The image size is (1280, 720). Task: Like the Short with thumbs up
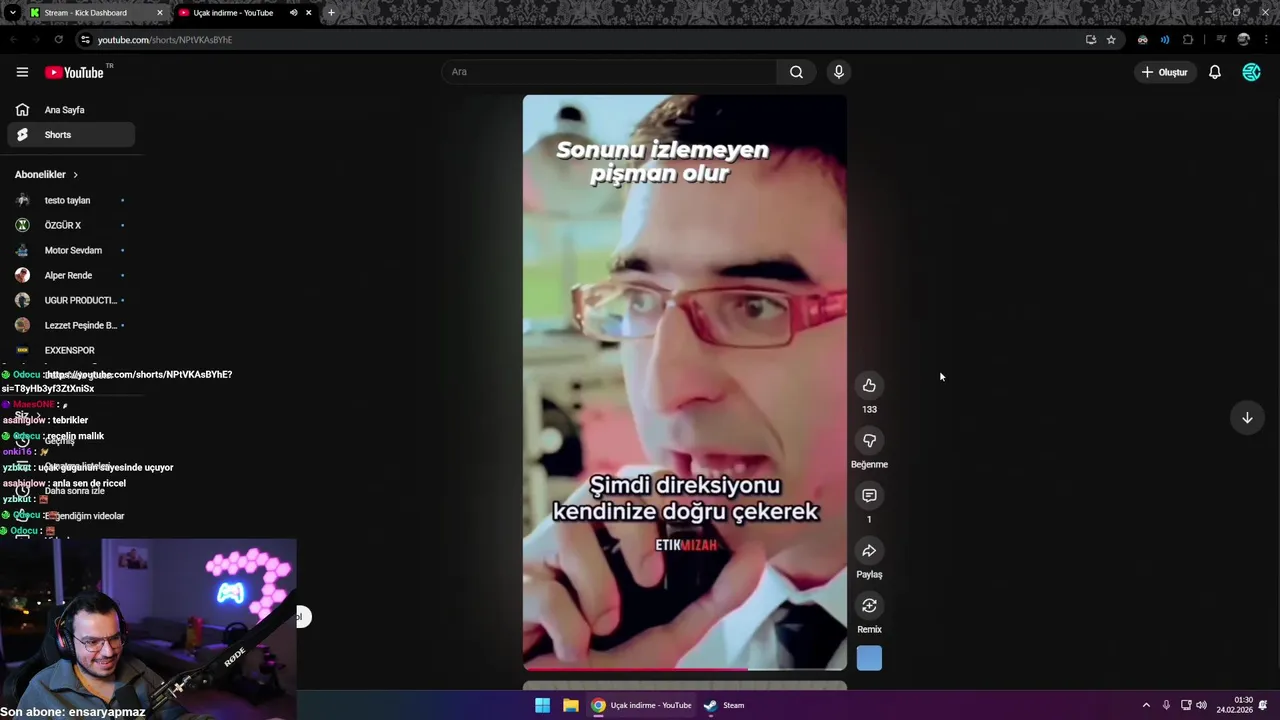[869, 386]
